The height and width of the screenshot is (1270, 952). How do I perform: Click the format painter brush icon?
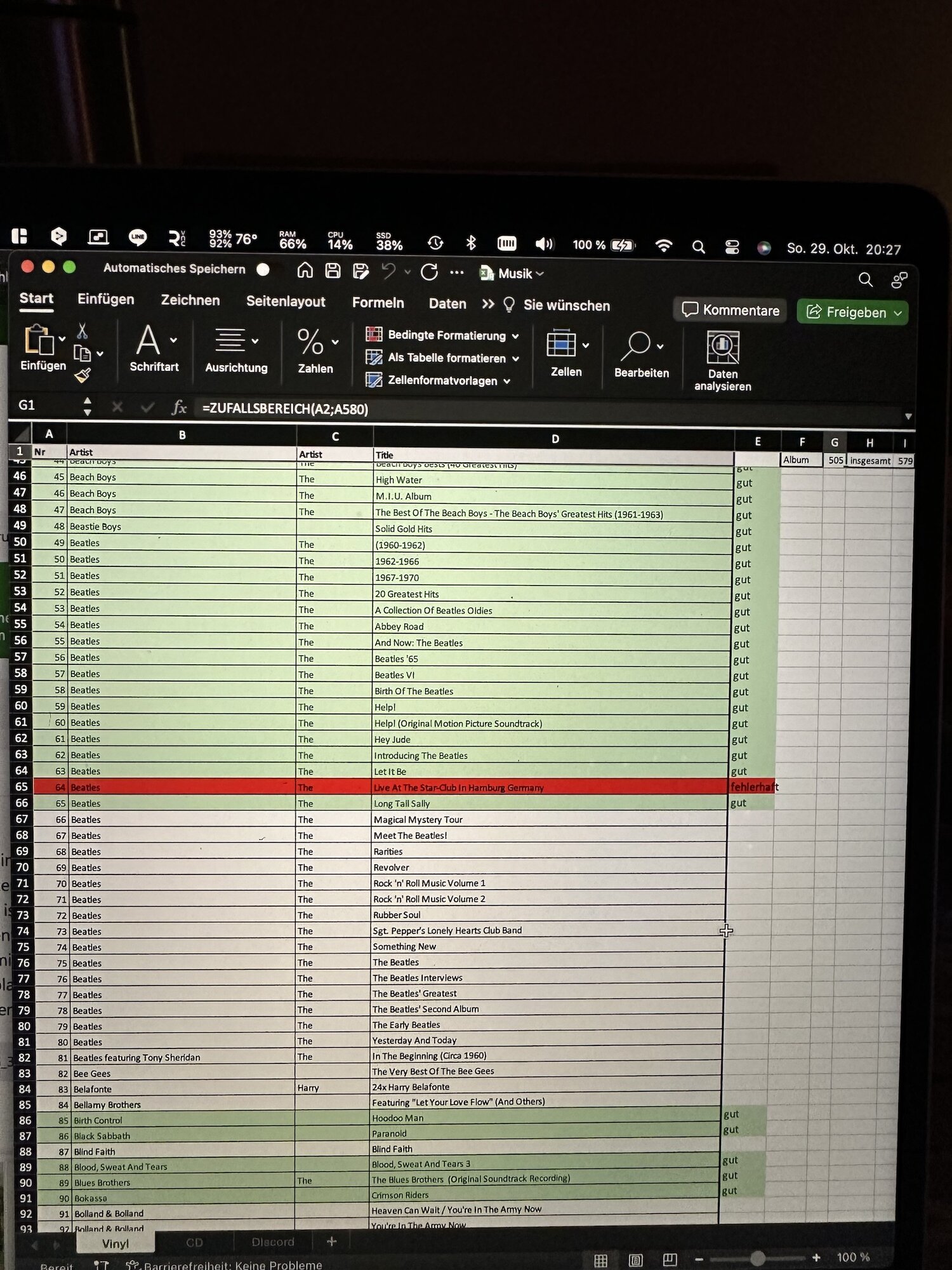tap(83, 375)
